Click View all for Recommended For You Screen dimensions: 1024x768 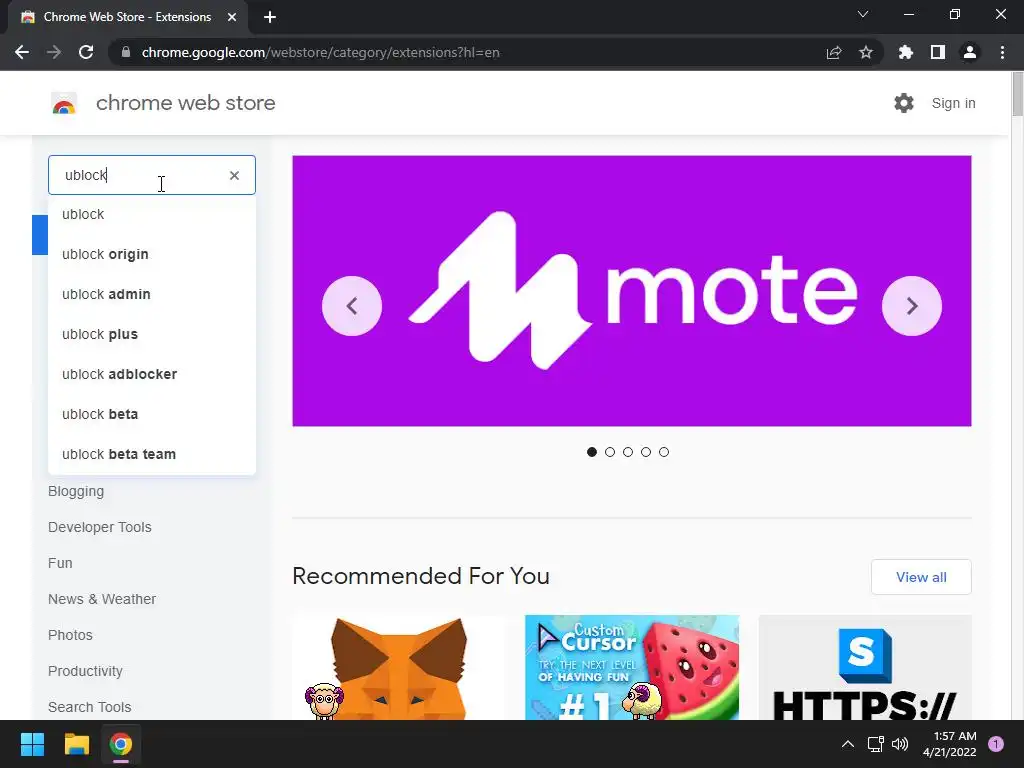(921, 577)
